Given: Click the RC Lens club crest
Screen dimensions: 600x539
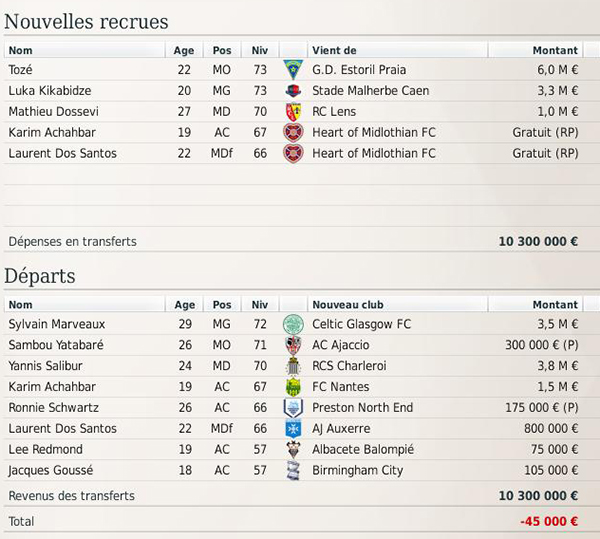Looking at the screenshot, I should tap(293, 112).
